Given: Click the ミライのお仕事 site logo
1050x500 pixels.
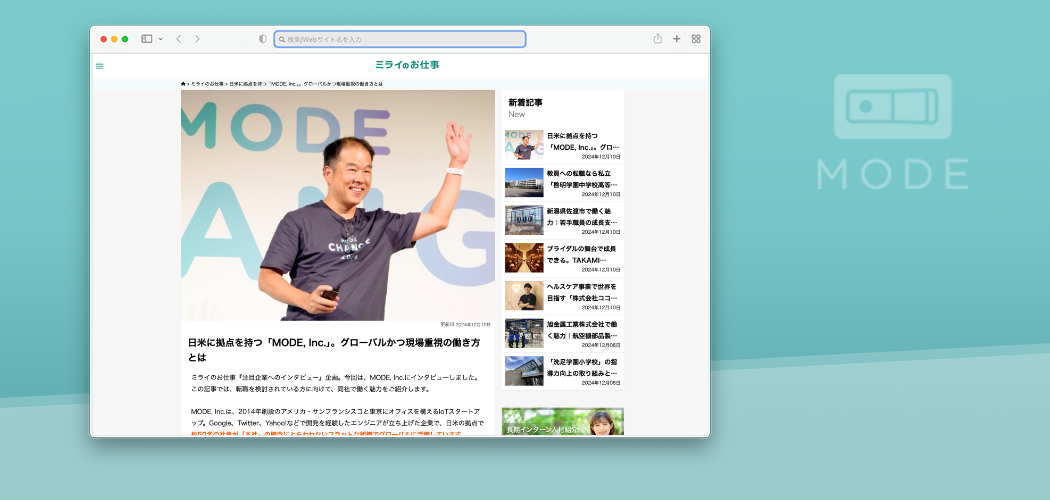Looking at the screenshot, I should click(x=407, y=65).
